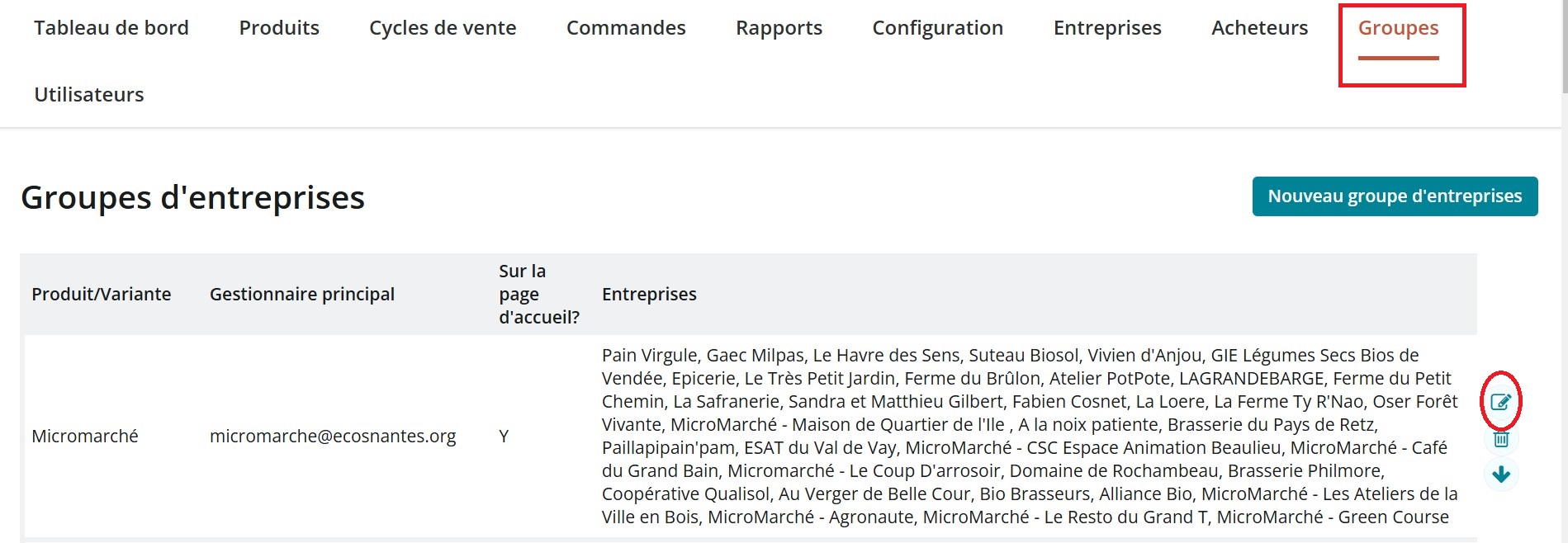Navigate to the Rapports tab
This screenshot has height=543, width=1568.
(779, 28)
